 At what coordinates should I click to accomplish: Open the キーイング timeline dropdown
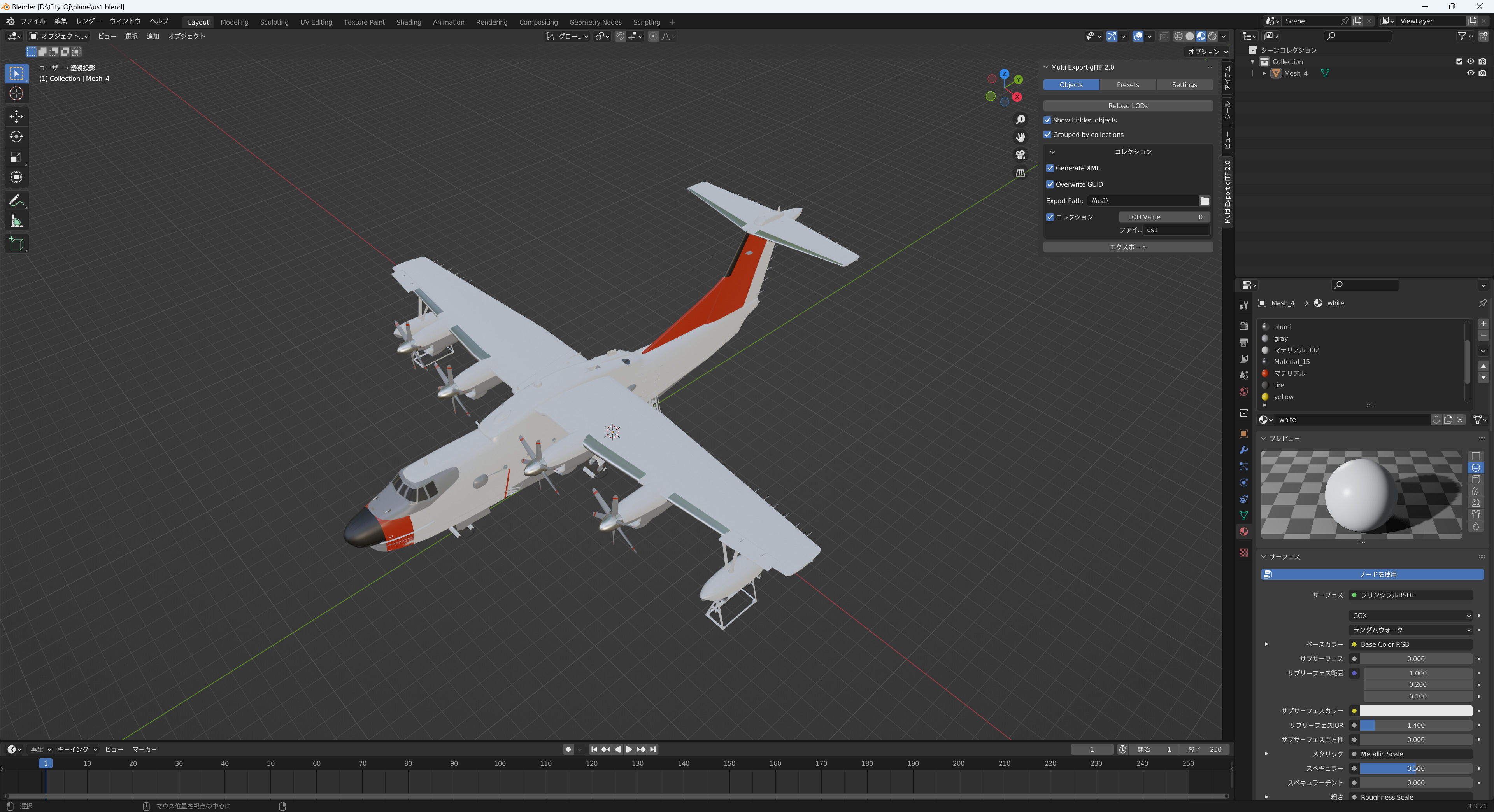[77, 749]
